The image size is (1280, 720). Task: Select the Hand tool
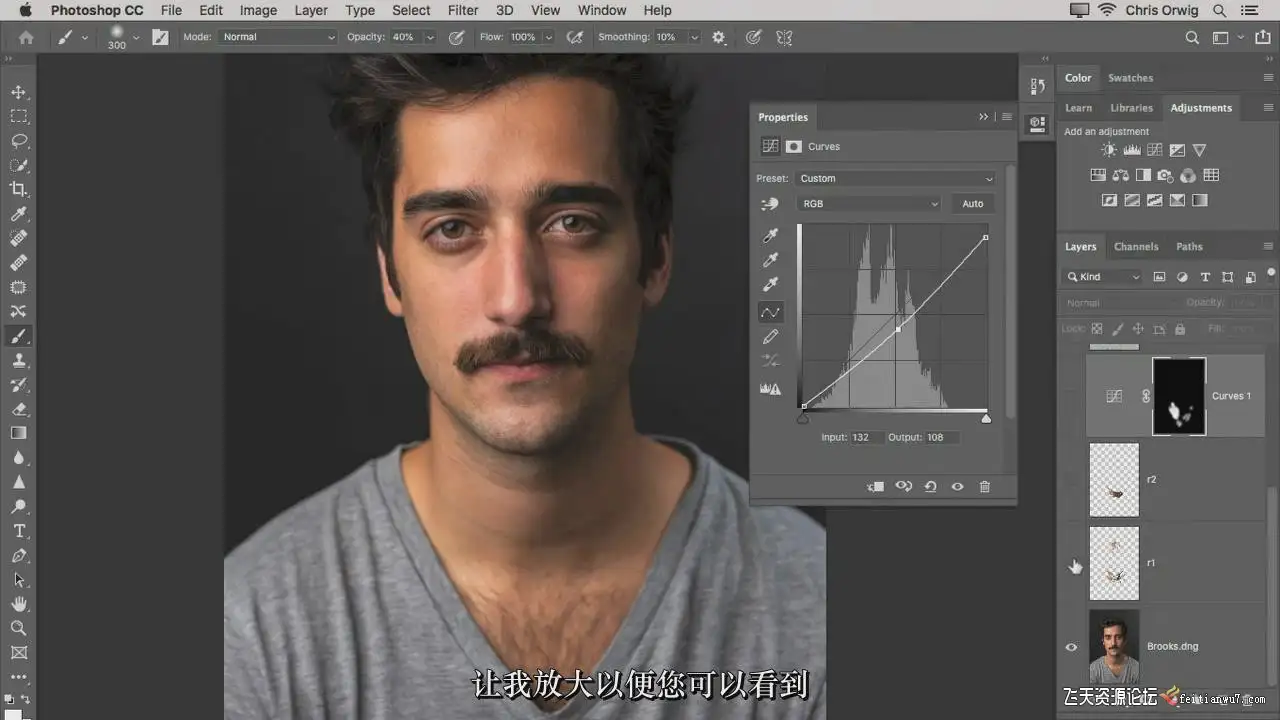(18, 604)
